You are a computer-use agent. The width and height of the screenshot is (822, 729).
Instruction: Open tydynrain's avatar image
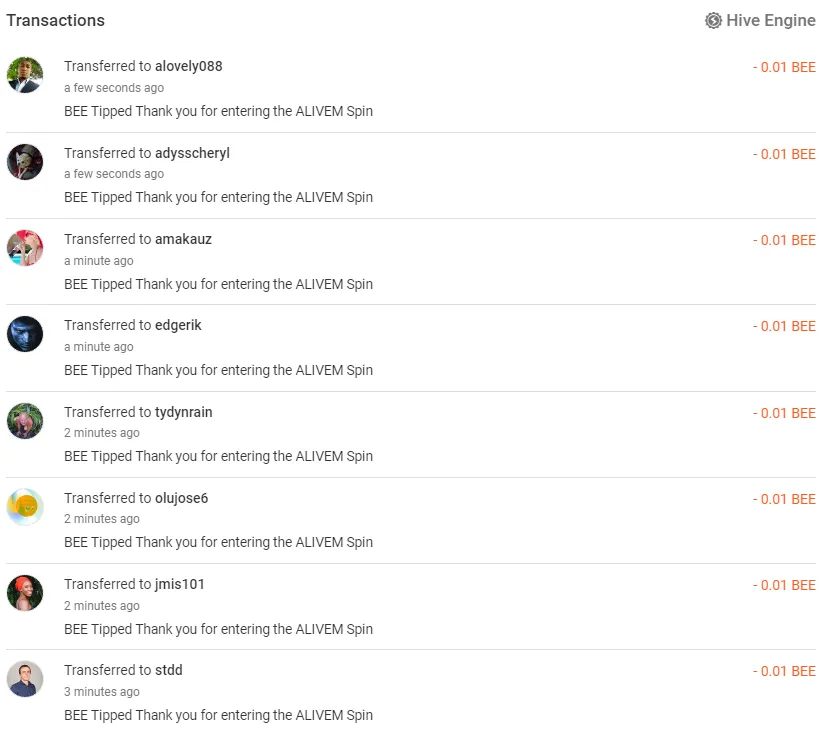(25, 421)
